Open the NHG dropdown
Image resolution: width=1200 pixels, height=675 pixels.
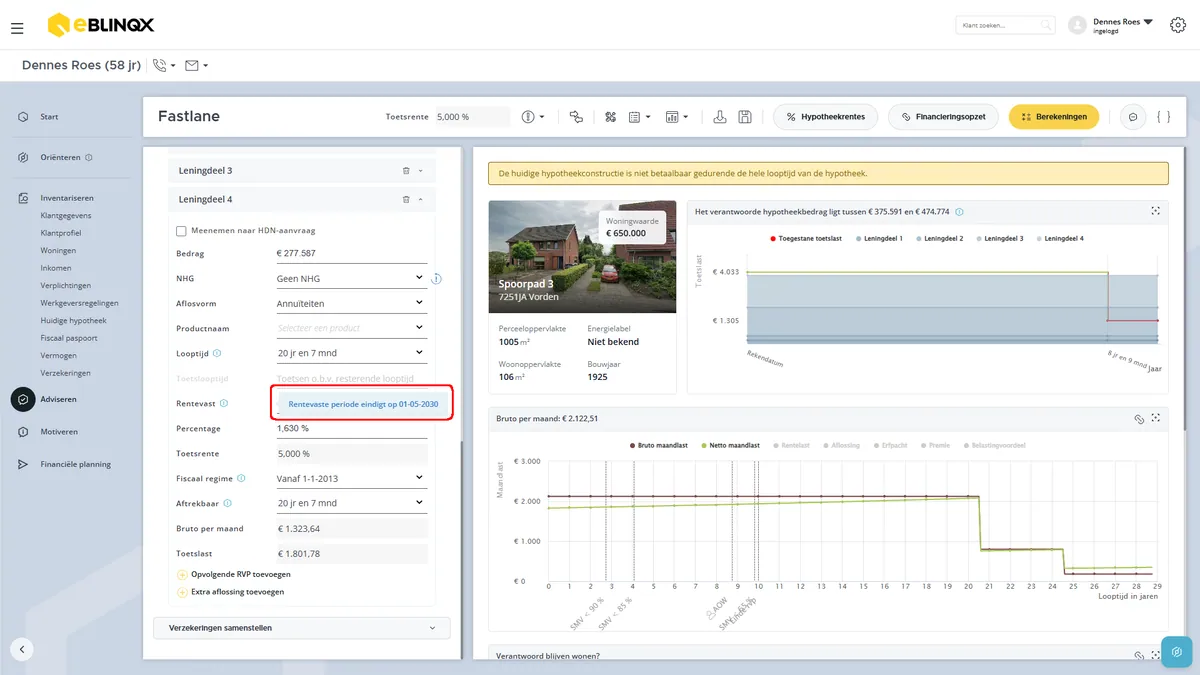(351, 278)
